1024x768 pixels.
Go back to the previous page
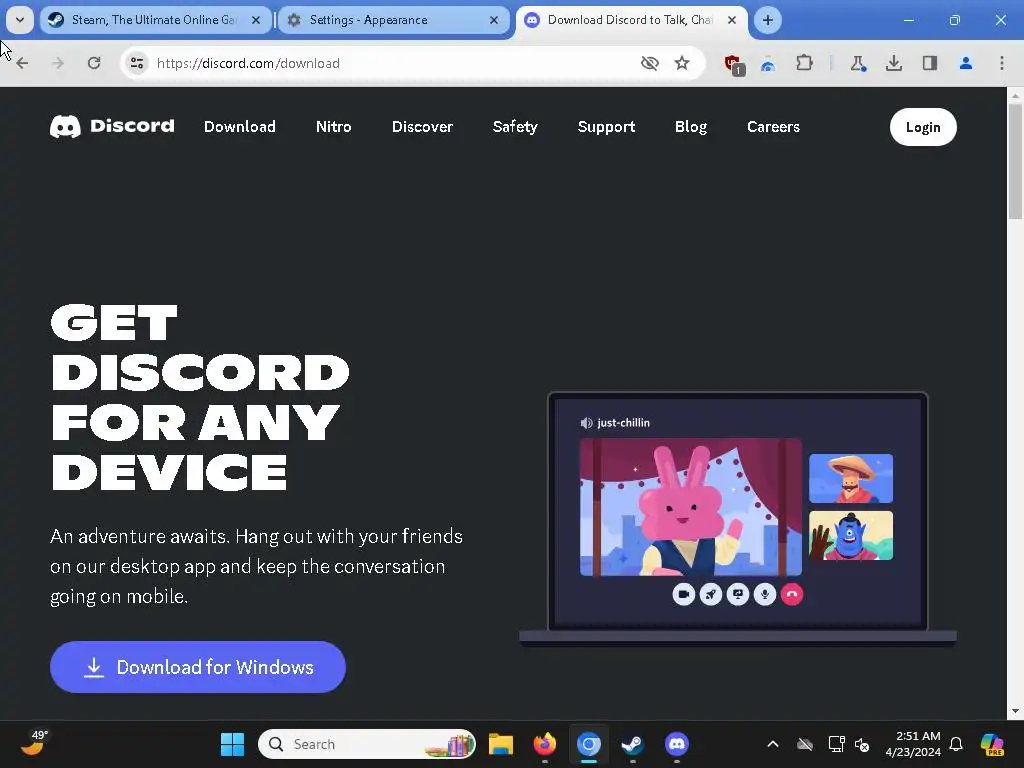[22, 63]
